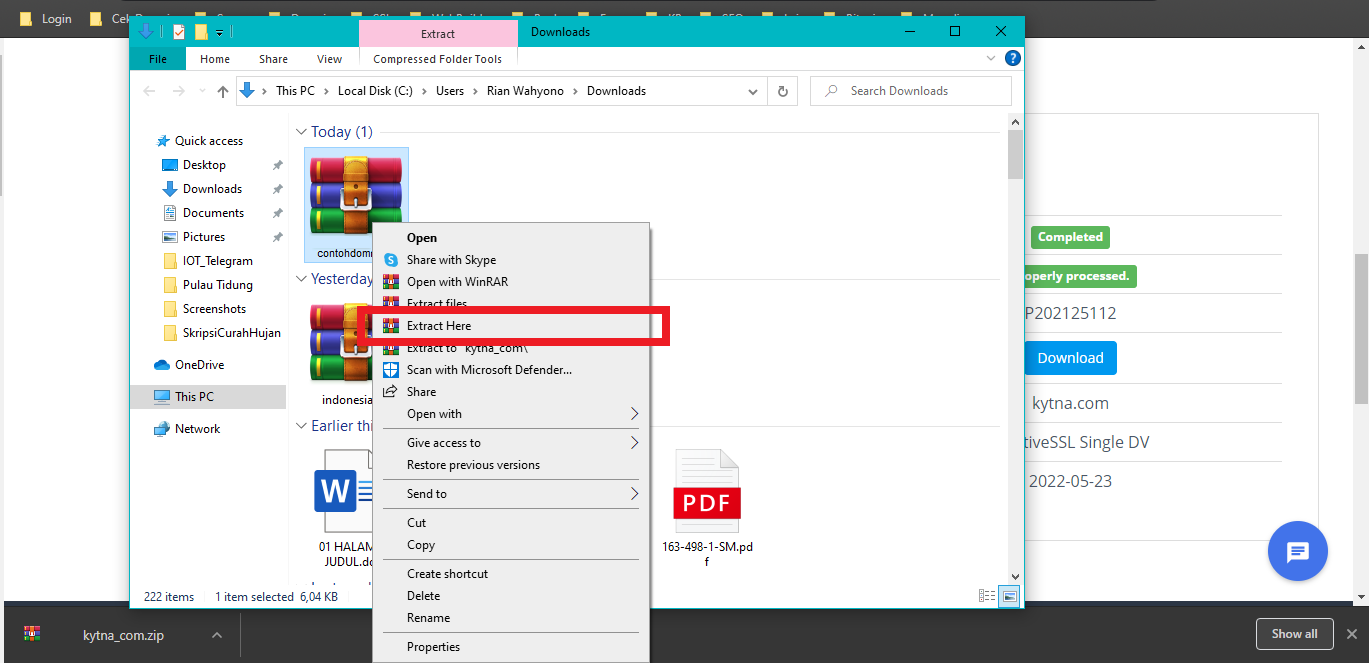Select Extract Here from context menu

click(439, 326)
